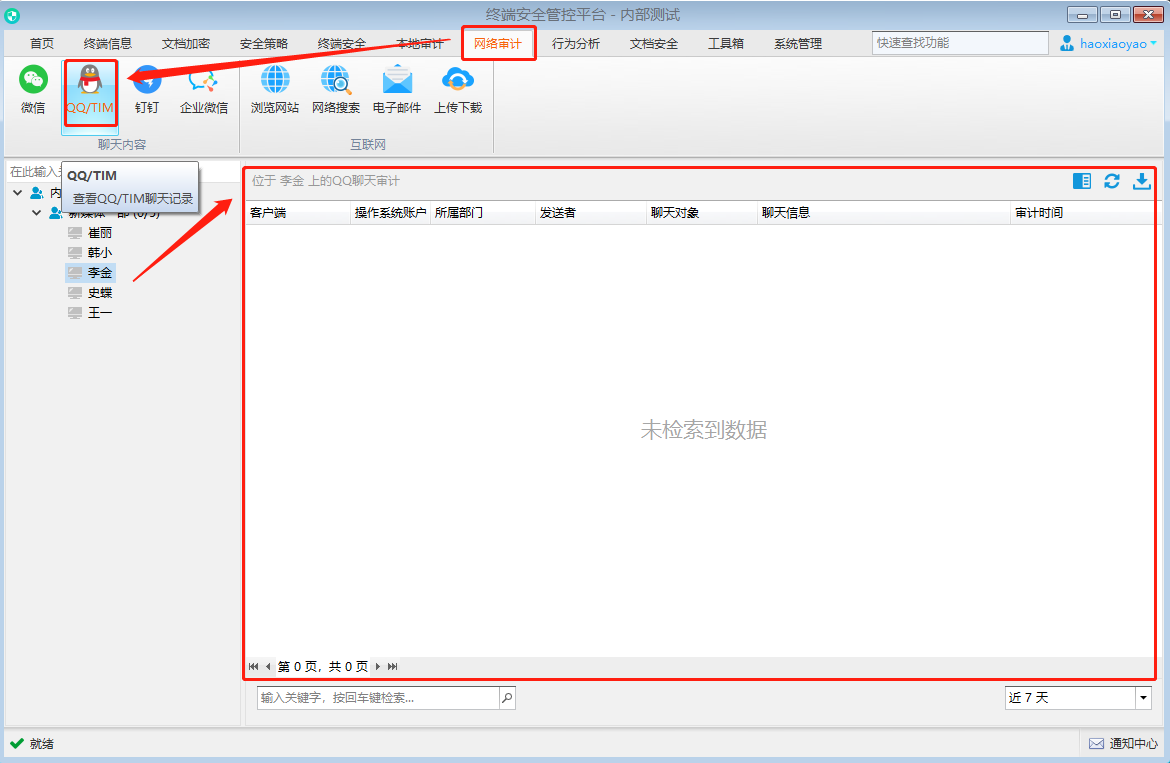Sort by the 所属部门 column header
1170x763 pixels.
coord(483,213)
